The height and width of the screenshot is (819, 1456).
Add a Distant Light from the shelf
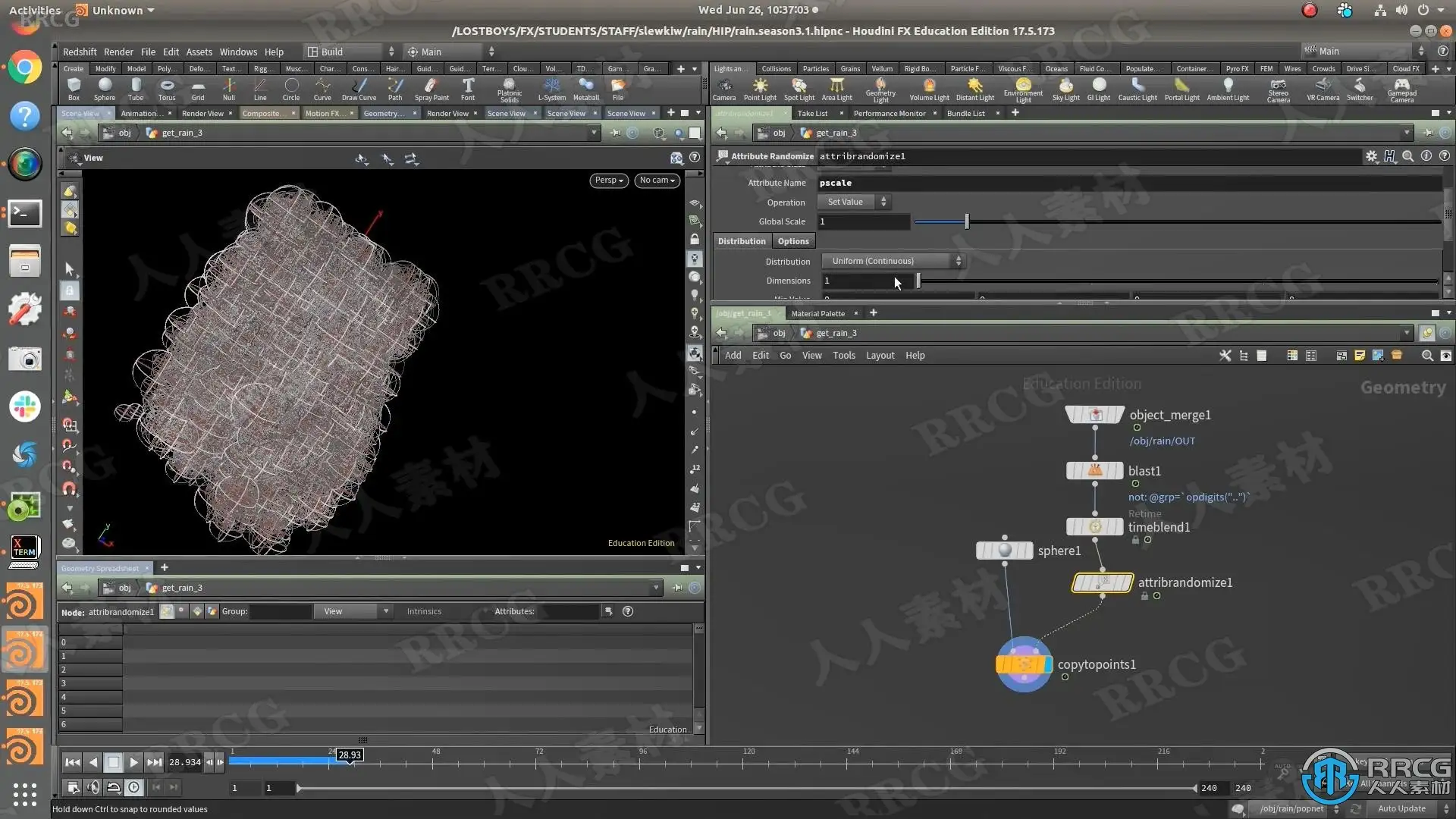975,89
